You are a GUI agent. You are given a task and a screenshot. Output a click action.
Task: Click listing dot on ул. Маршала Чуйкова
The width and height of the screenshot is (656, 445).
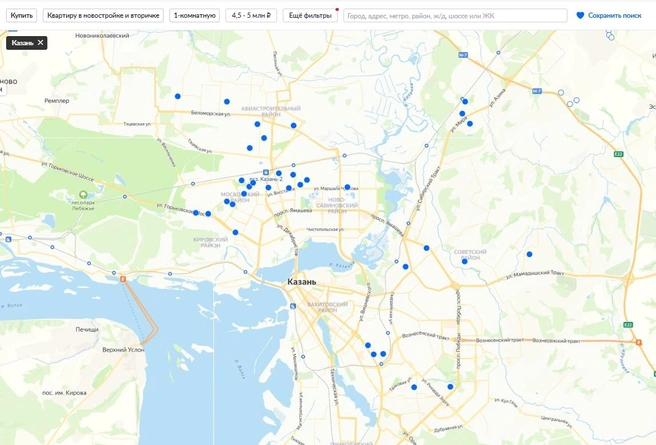pos(347,187)
